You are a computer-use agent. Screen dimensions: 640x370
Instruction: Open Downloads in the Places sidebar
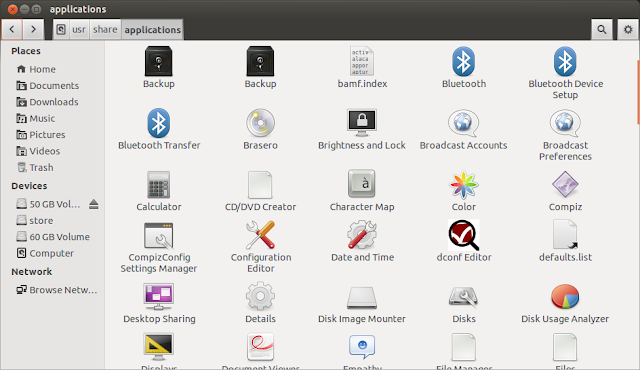pyautogui.click(x=53, y=102)
